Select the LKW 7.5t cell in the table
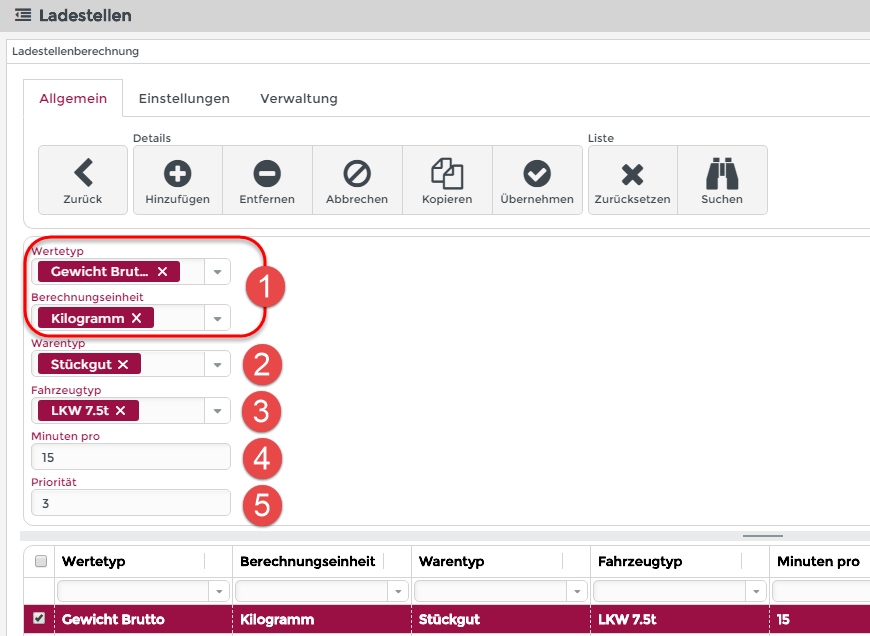 pyautogui.click(x=681, y=619)
